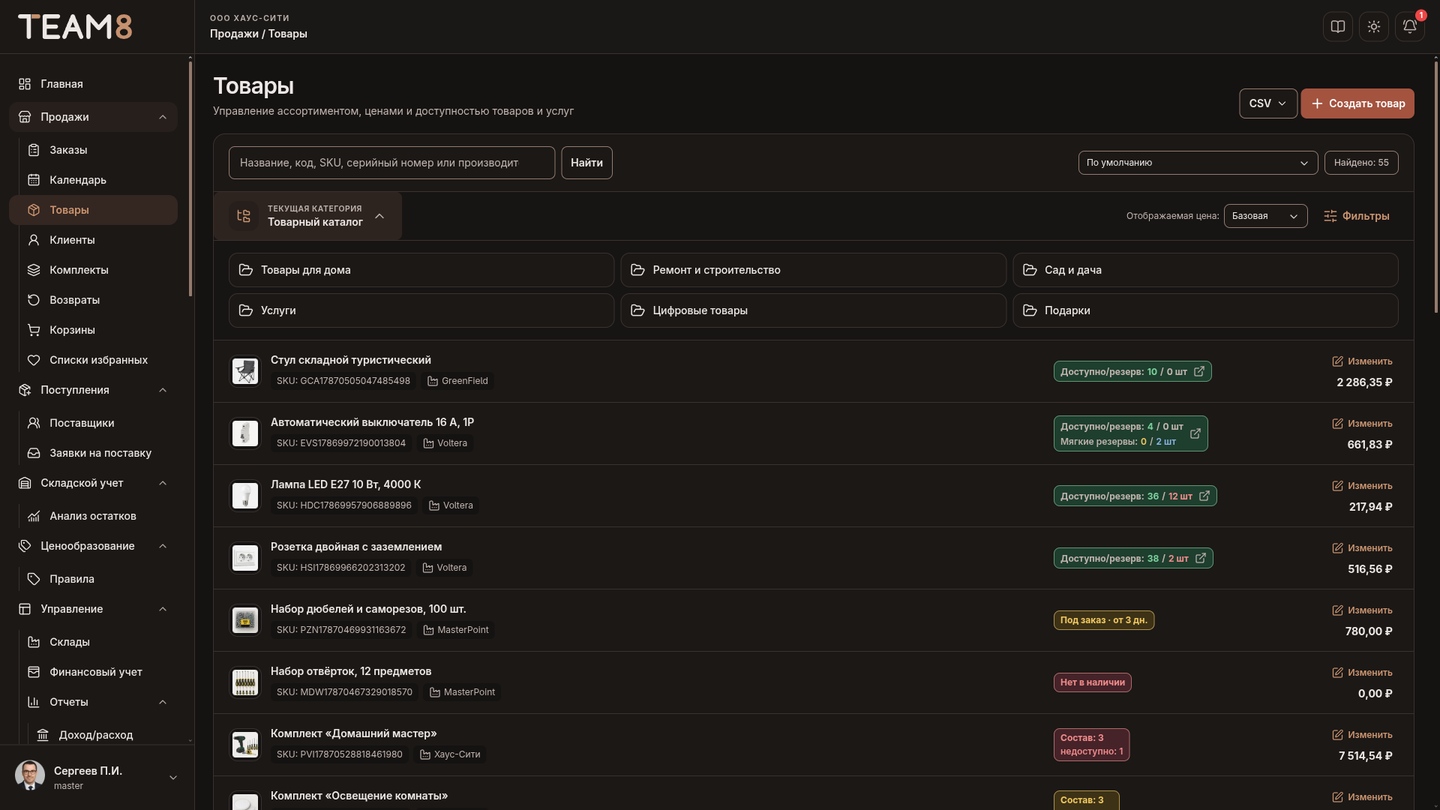Open the stock link icon for Лампа LED E27

click(1205, 496)
